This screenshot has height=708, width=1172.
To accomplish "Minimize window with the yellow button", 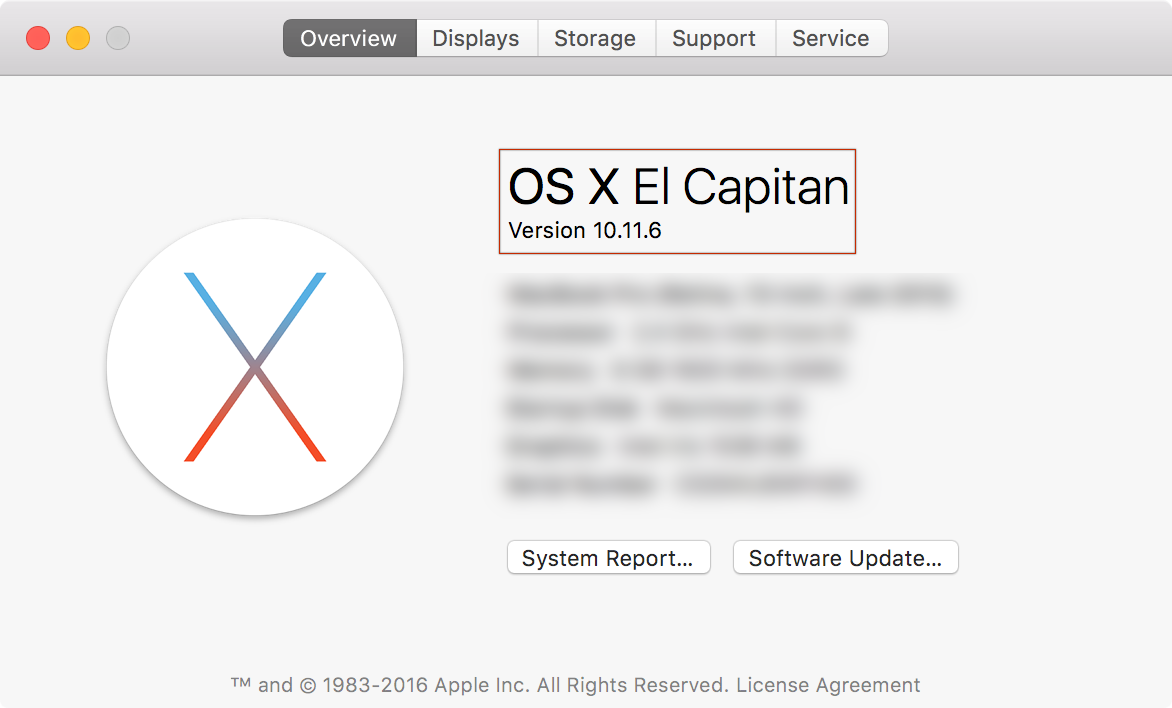I will coord(78,39).
